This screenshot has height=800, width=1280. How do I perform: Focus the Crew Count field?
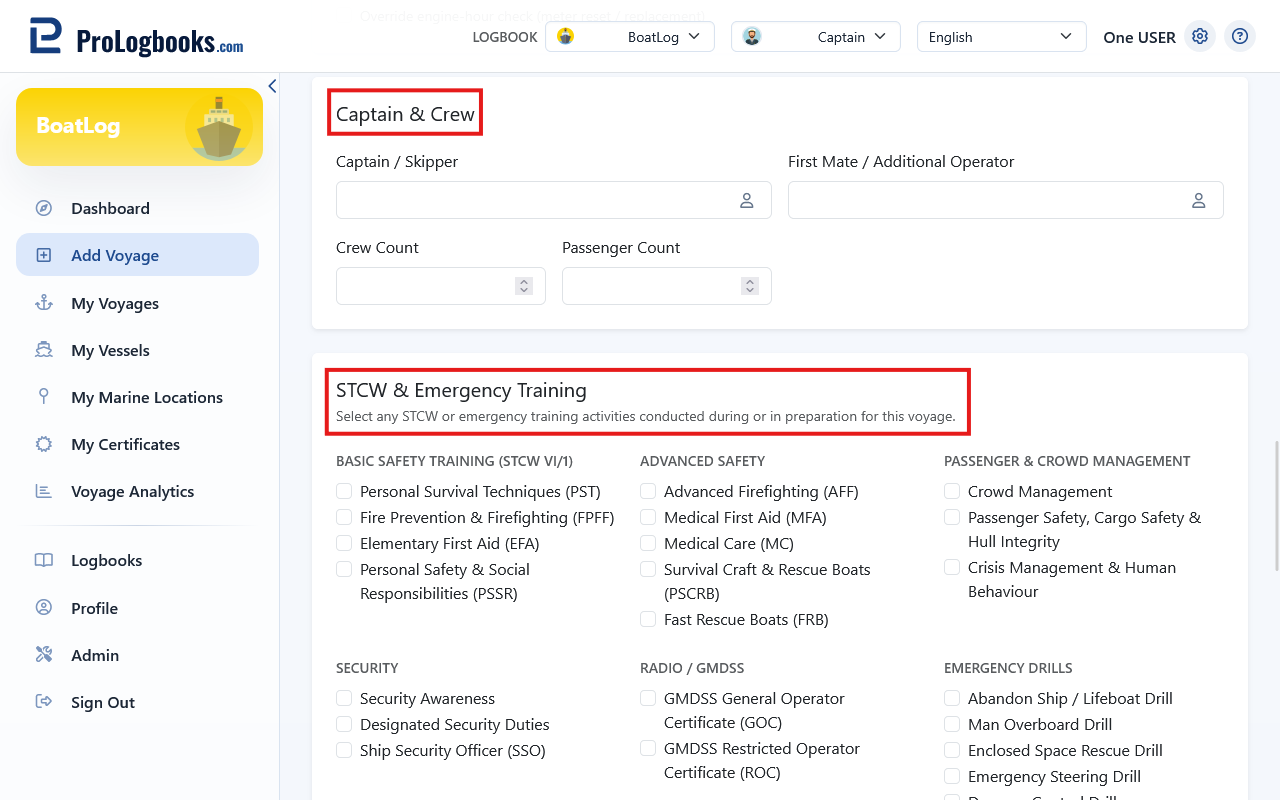click(441, 286)
